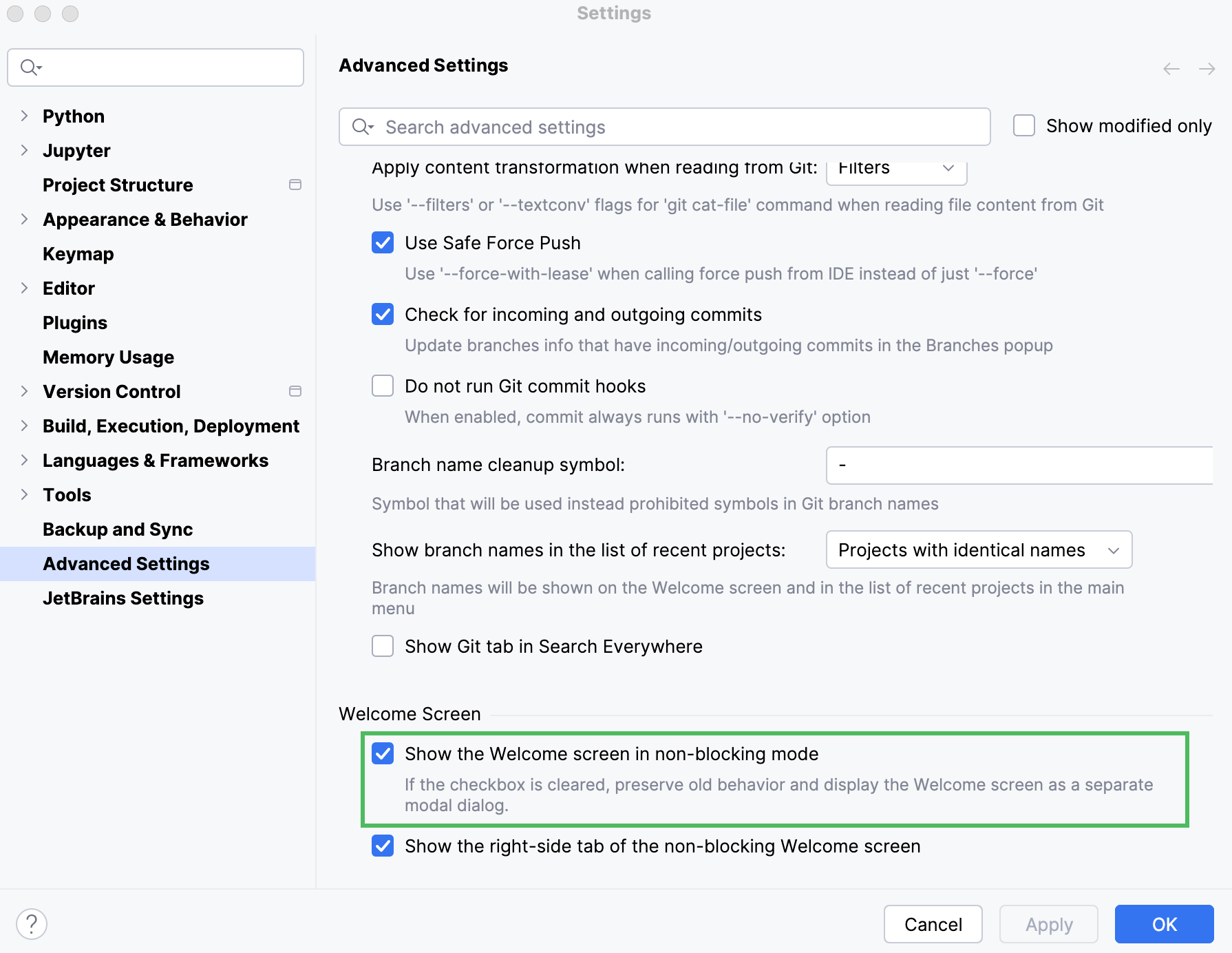The width and height of the screenshot is (1232, 953).
Task: Open the Keymap settings page
Action: coord(78,254)
